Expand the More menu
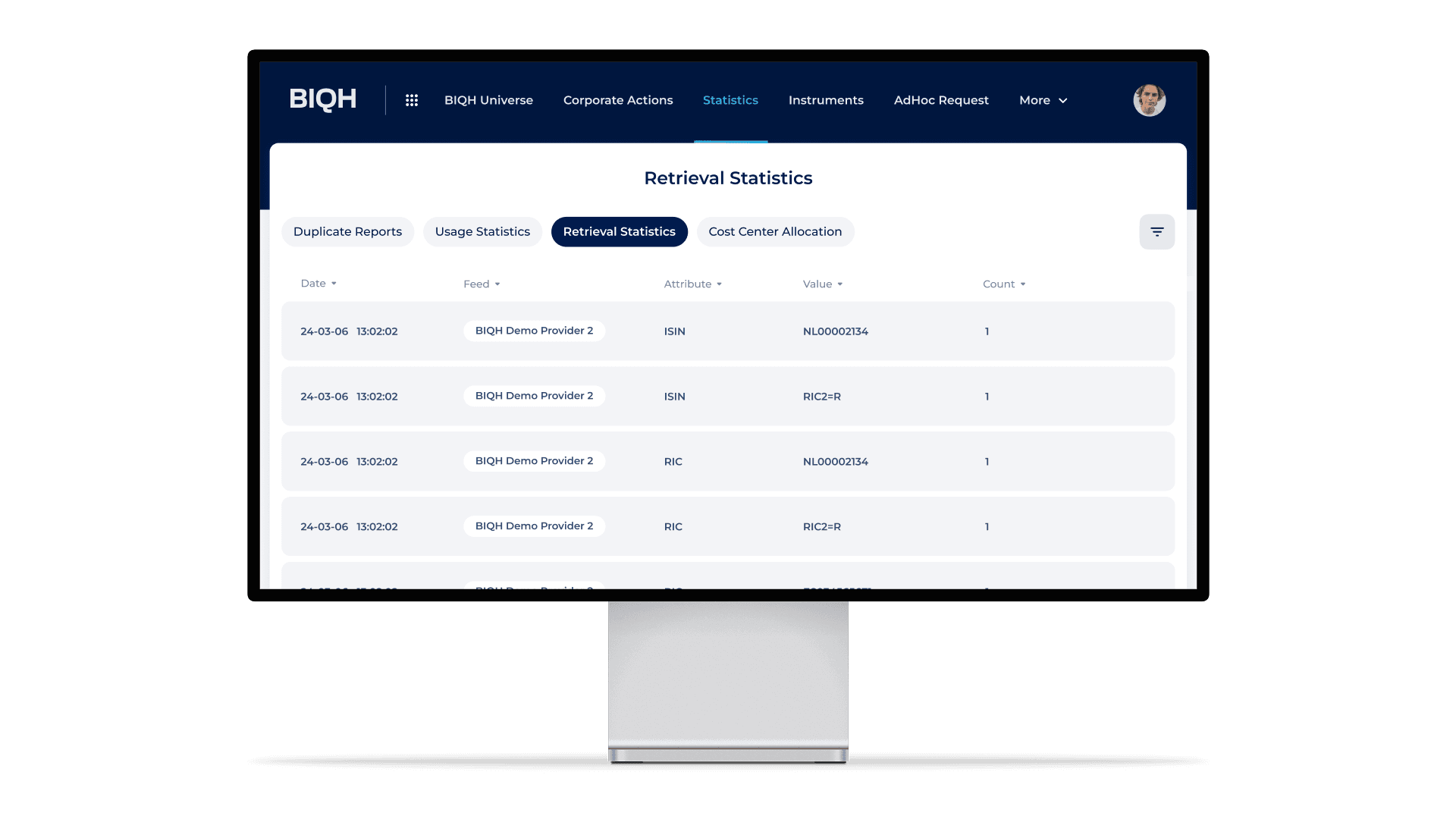Image resolution: width=1456 pixels, height=819 pixels. (1043, 100)
